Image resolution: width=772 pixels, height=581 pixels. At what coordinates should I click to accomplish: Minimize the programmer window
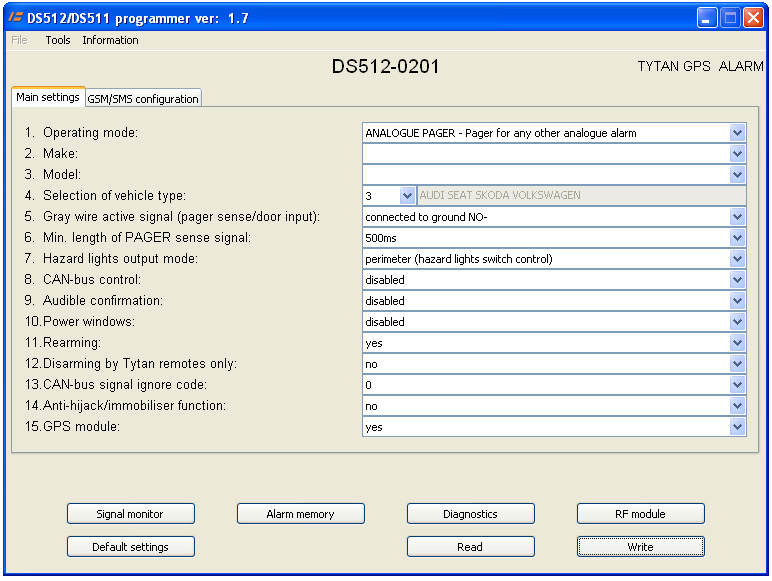pos(707,18)
